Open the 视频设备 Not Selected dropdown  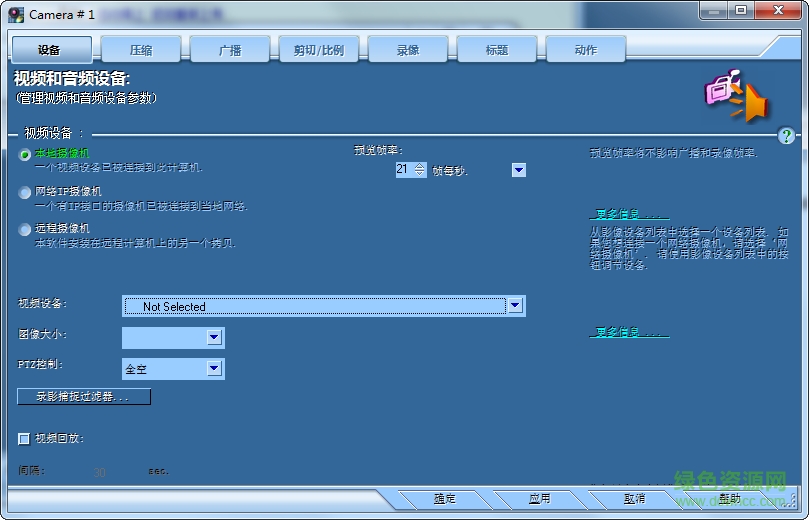[324, 306]
